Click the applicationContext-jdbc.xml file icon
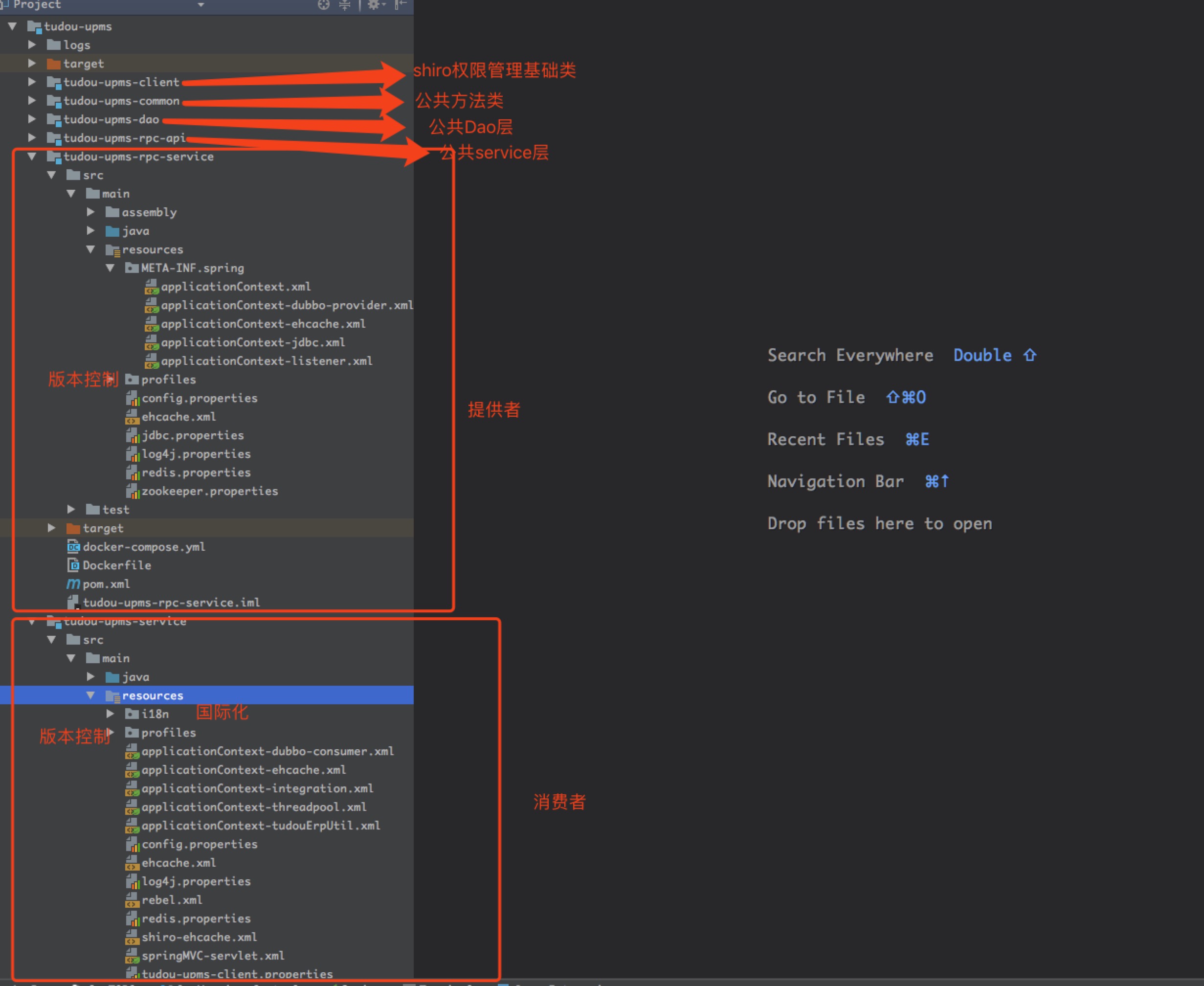Image resolution: width=1204 pixels, height=986 pixels. [151, 342]
